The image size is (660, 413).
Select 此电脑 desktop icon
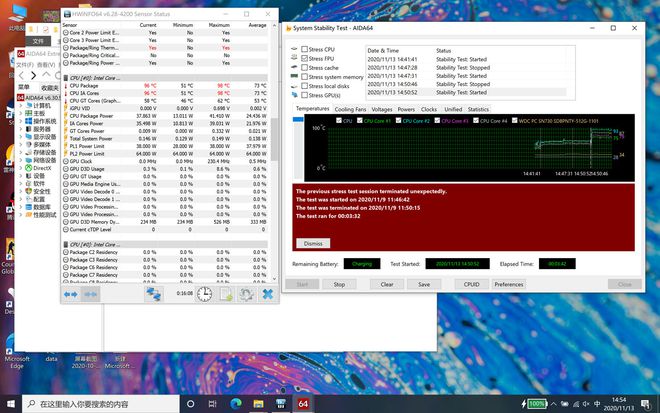[x=17, y=17]
